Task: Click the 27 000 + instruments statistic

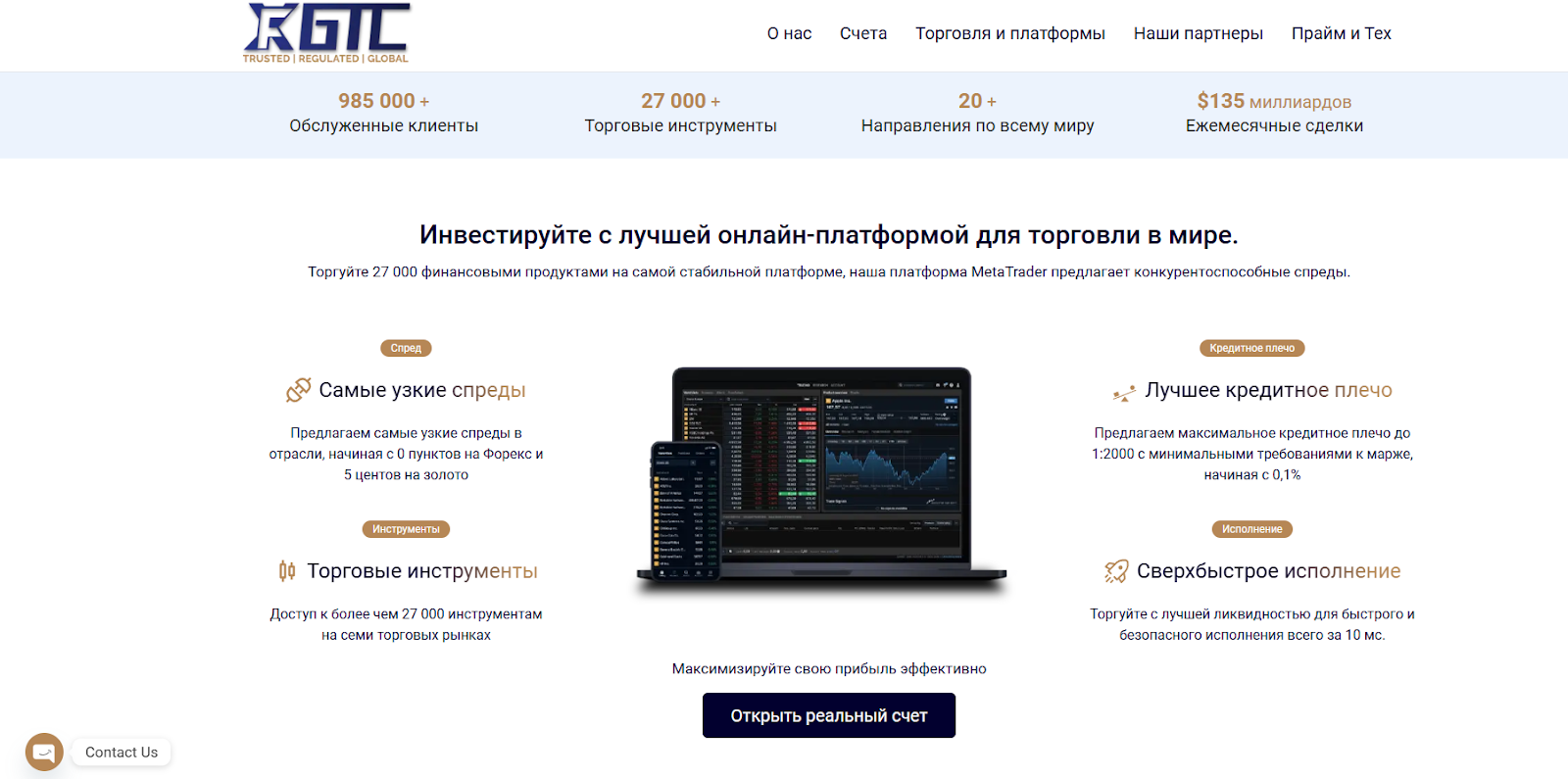Action: point(681,101)
